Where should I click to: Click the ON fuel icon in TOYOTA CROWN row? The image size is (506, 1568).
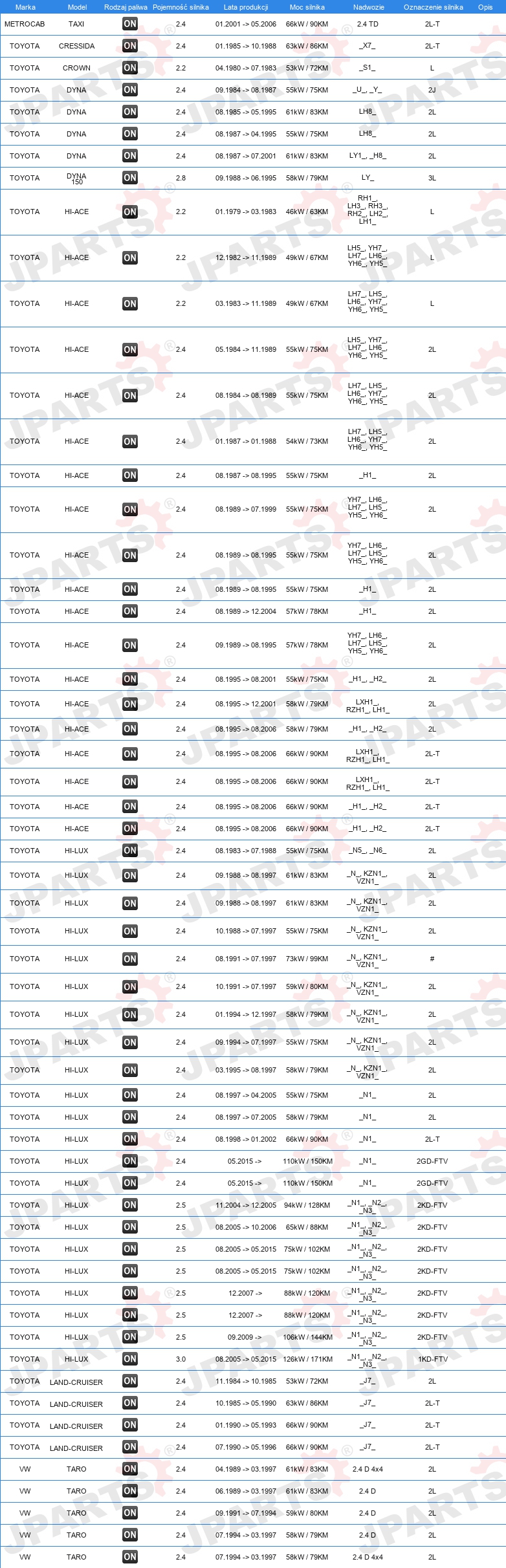[129, 68]
